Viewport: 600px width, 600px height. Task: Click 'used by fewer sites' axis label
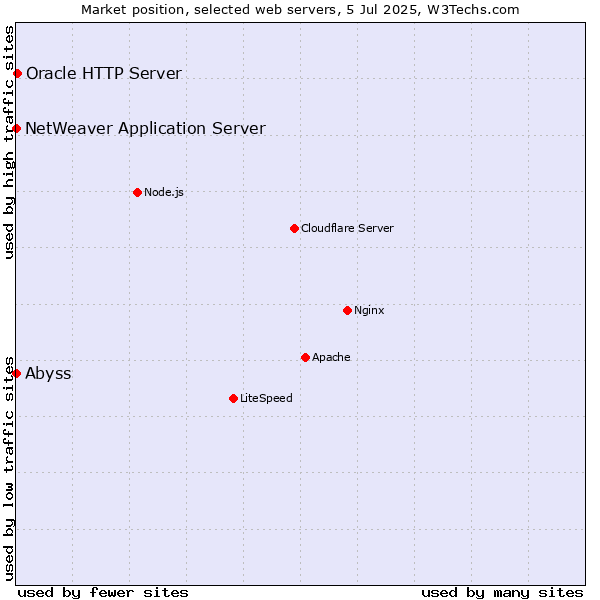point(103,593)
